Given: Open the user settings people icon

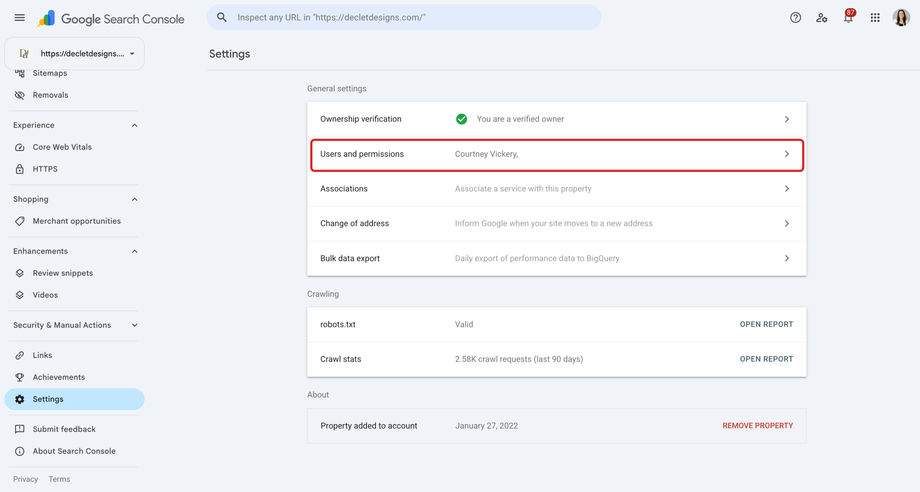Looking at the screenshot, I should 821,18.
